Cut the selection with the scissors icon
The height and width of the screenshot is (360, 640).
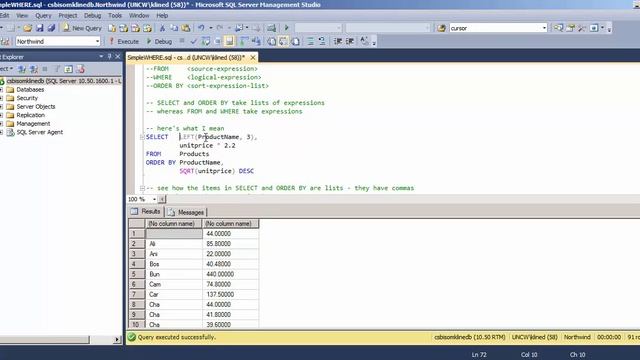tap(162, 28)
